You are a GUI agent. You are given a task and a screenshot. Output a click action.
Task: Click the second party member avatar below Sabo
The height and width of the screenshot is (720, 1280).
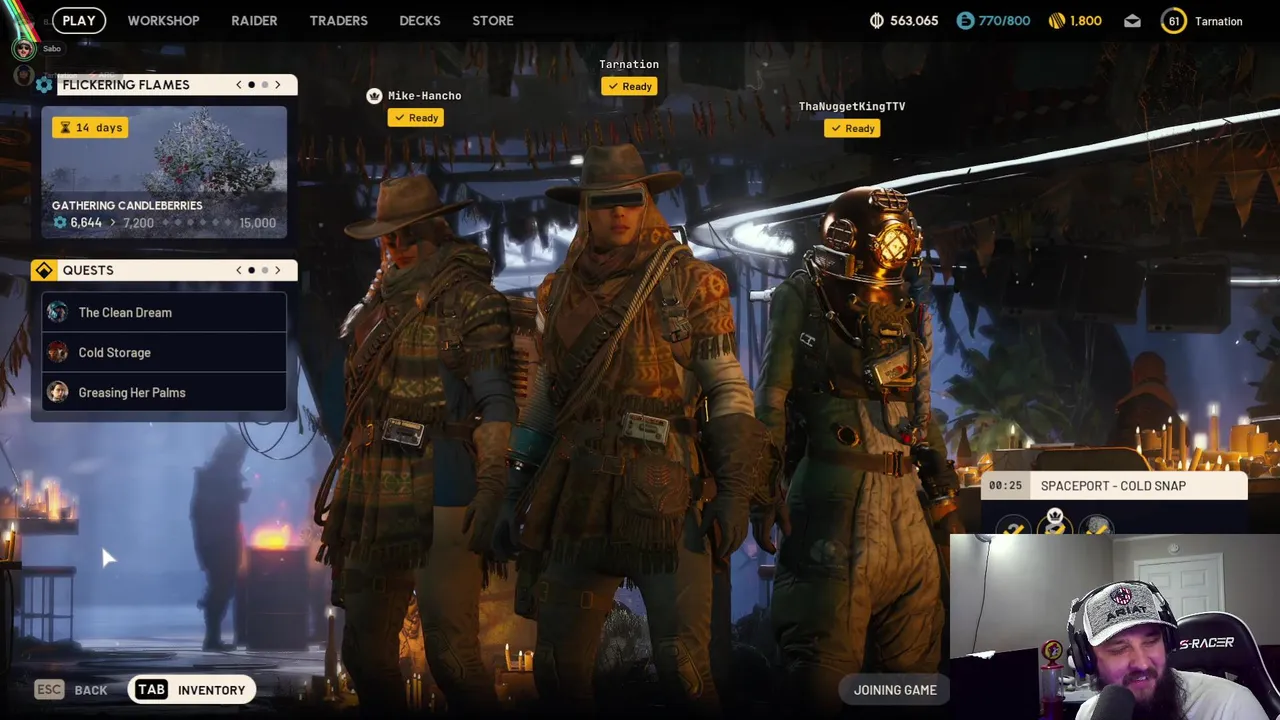(x=23, y=75)
